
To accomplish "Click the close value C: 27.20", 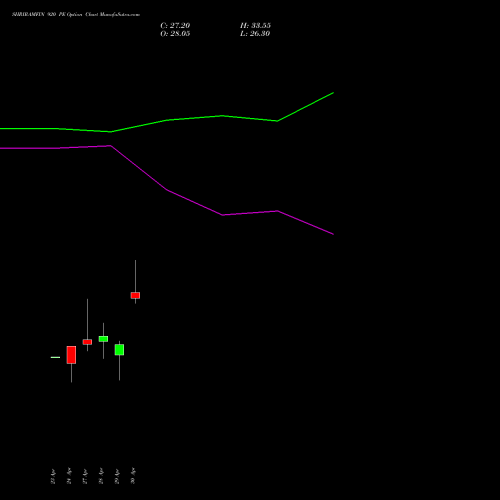I will [x=175, y=26].
